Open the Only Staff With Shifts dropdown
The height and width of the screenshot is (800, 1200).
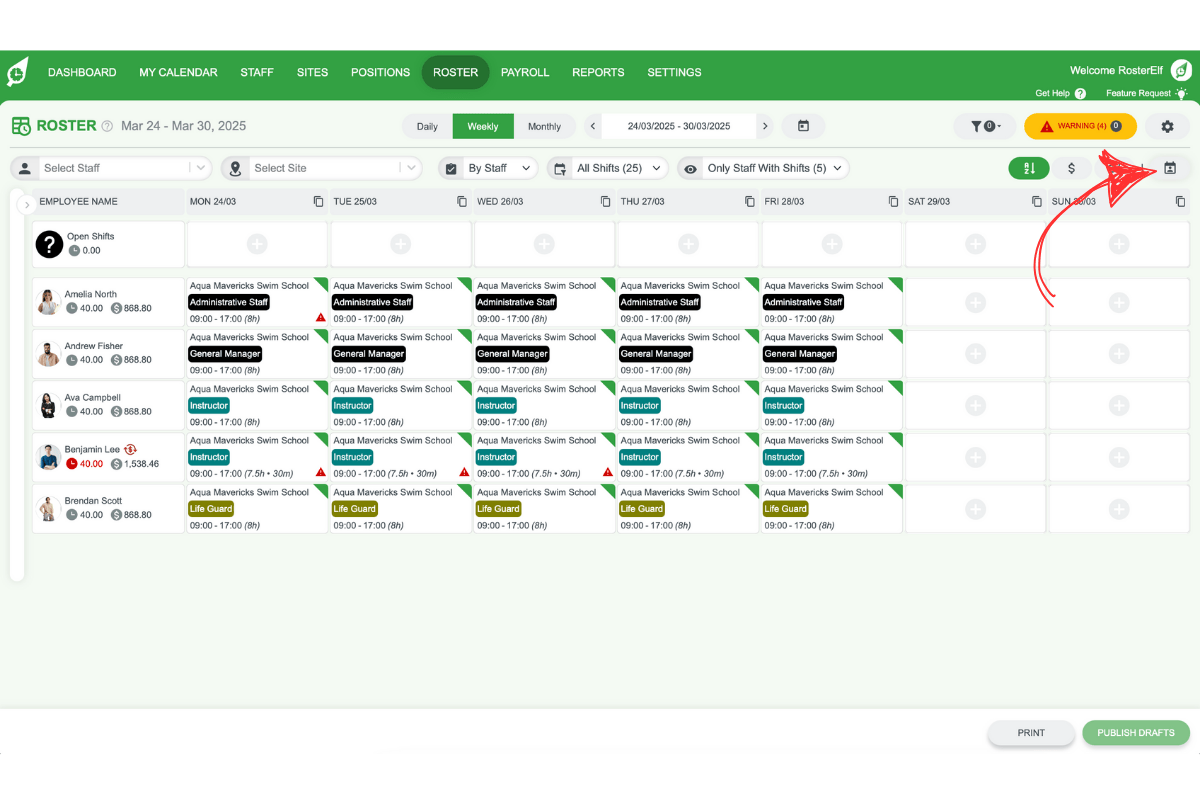coord(763,168)
